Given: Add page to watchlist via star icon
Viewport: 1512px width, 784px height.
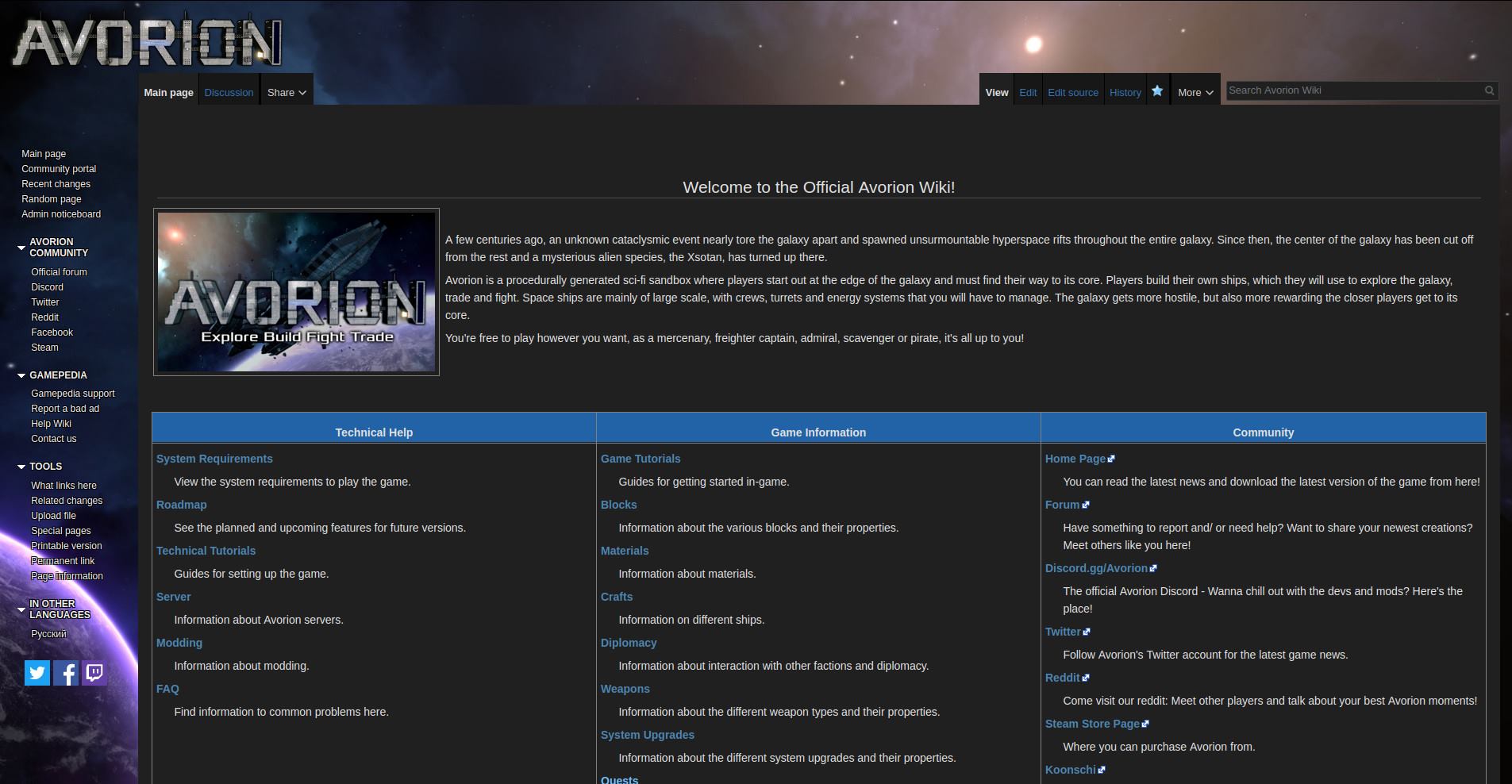Looking at the screenshot, I should click(1157, 91).
